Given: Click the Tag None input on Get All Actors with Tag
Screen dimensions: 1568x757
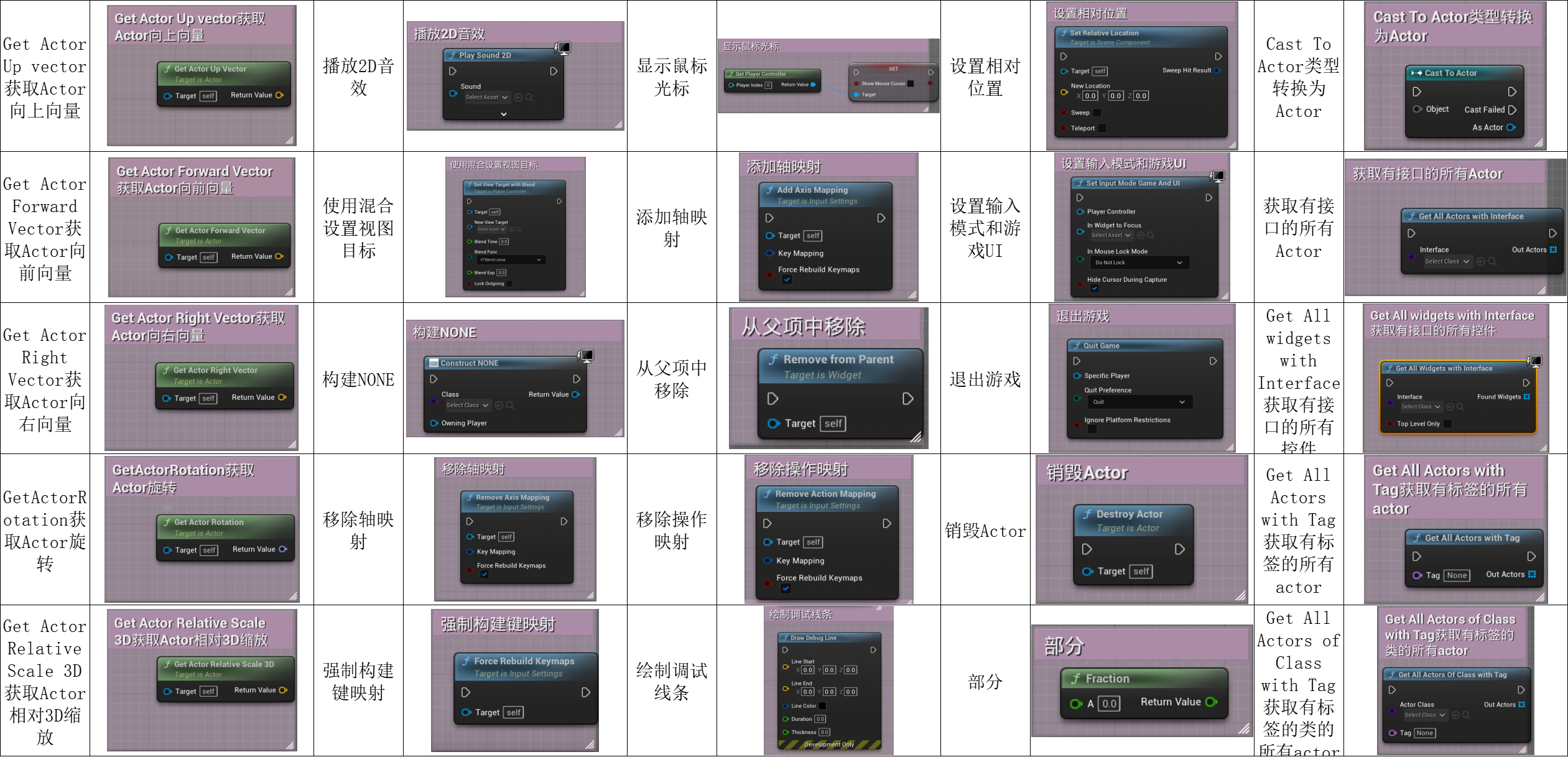Looking at the screenshot, I should [1457, 576].
